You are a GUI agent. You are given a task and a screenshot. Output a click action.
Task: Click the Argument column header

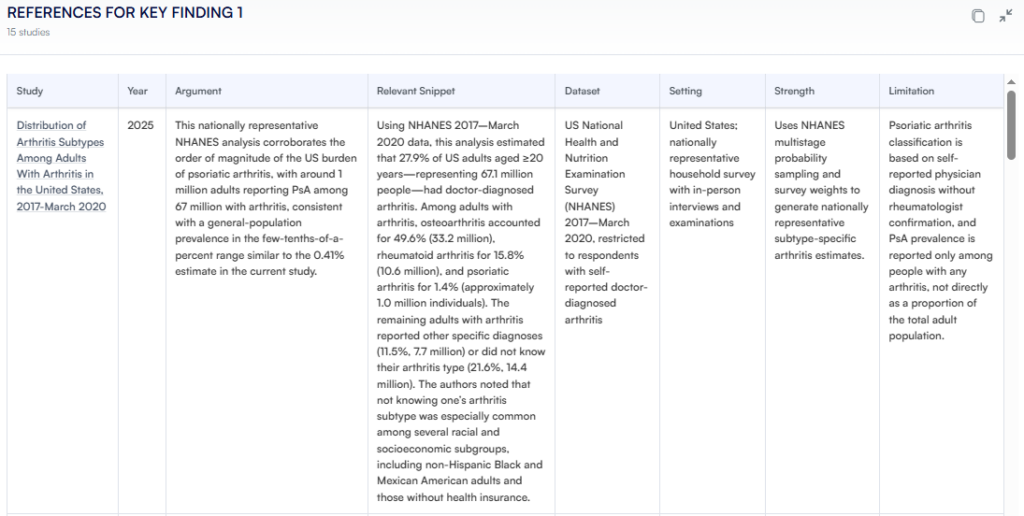pyautogui.click(x=198, y=91)
